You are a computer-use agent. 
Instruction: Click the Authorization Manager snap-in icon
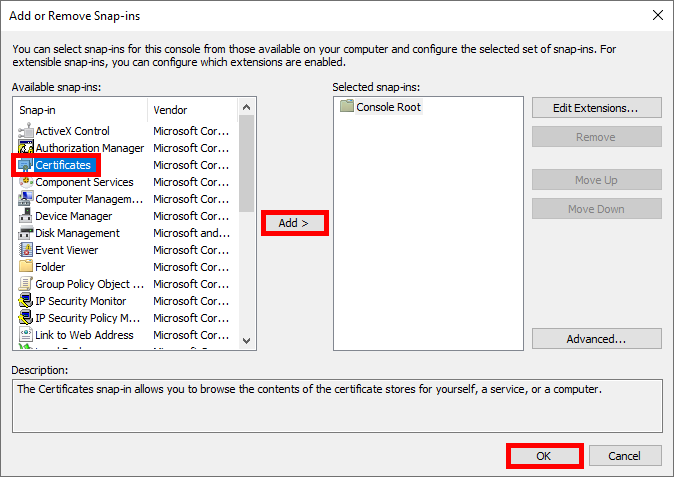26,148
